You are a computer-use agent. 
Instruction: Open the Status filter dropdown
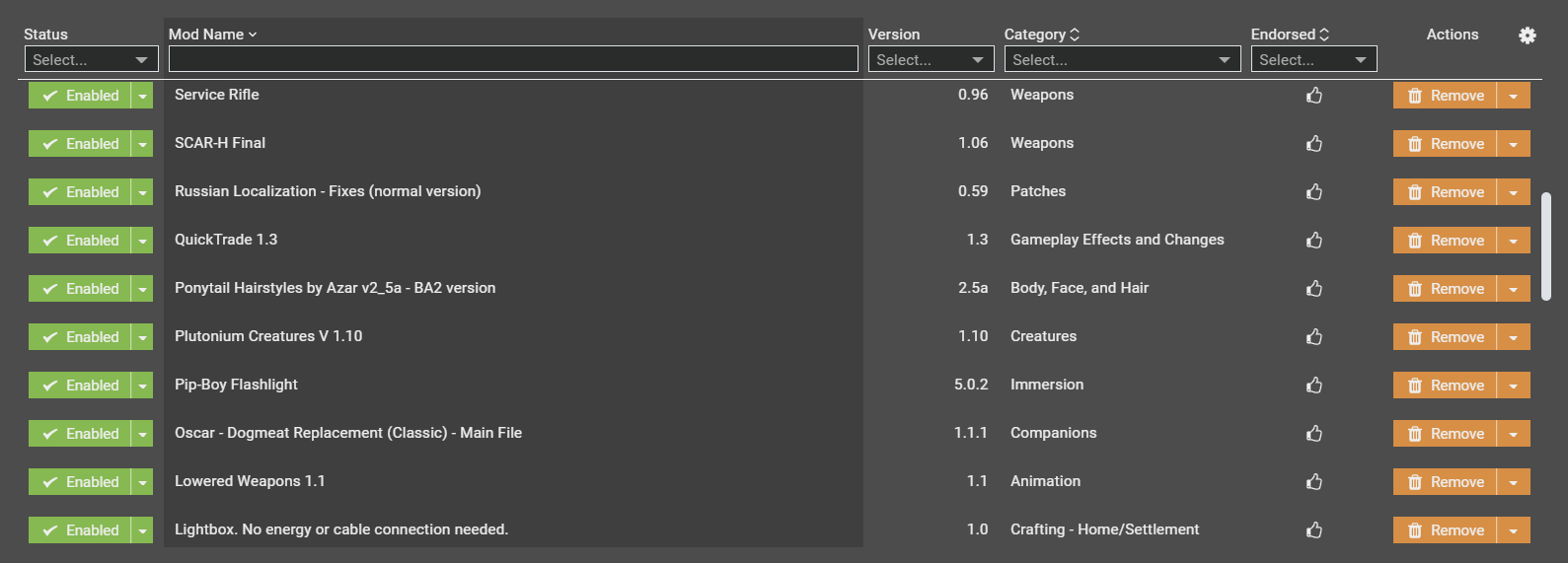point(91,60)
